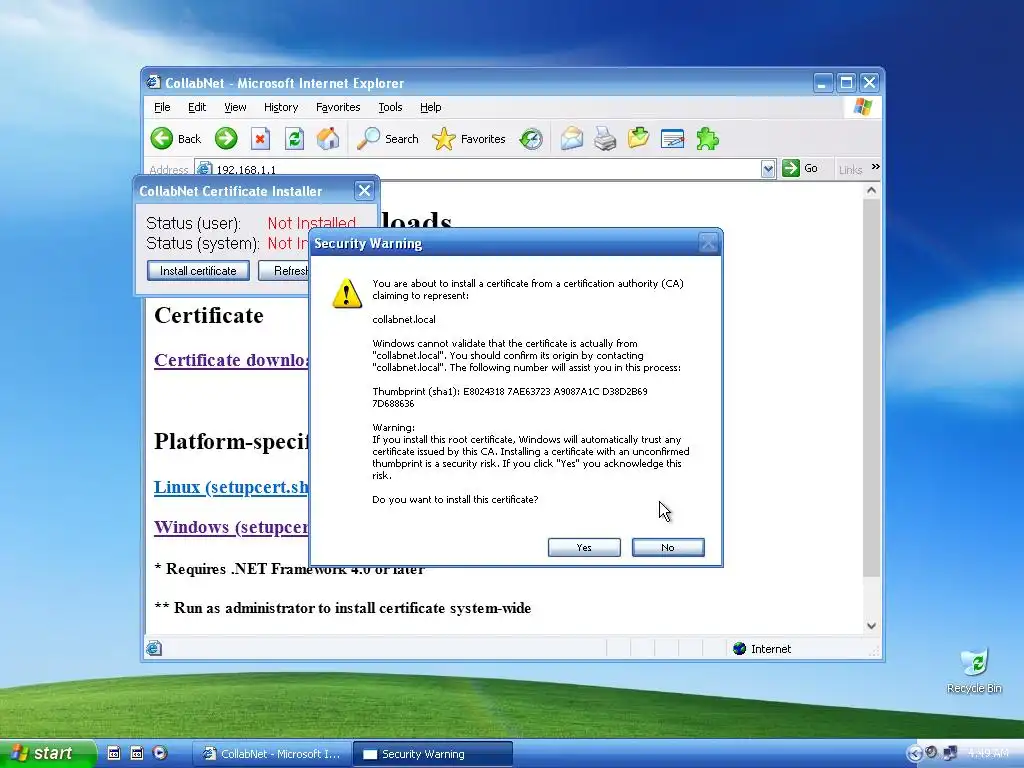Open the Edit menu
Image resolution: width=1024 pixels, height=768 pixels.
[x=197, y=107]
